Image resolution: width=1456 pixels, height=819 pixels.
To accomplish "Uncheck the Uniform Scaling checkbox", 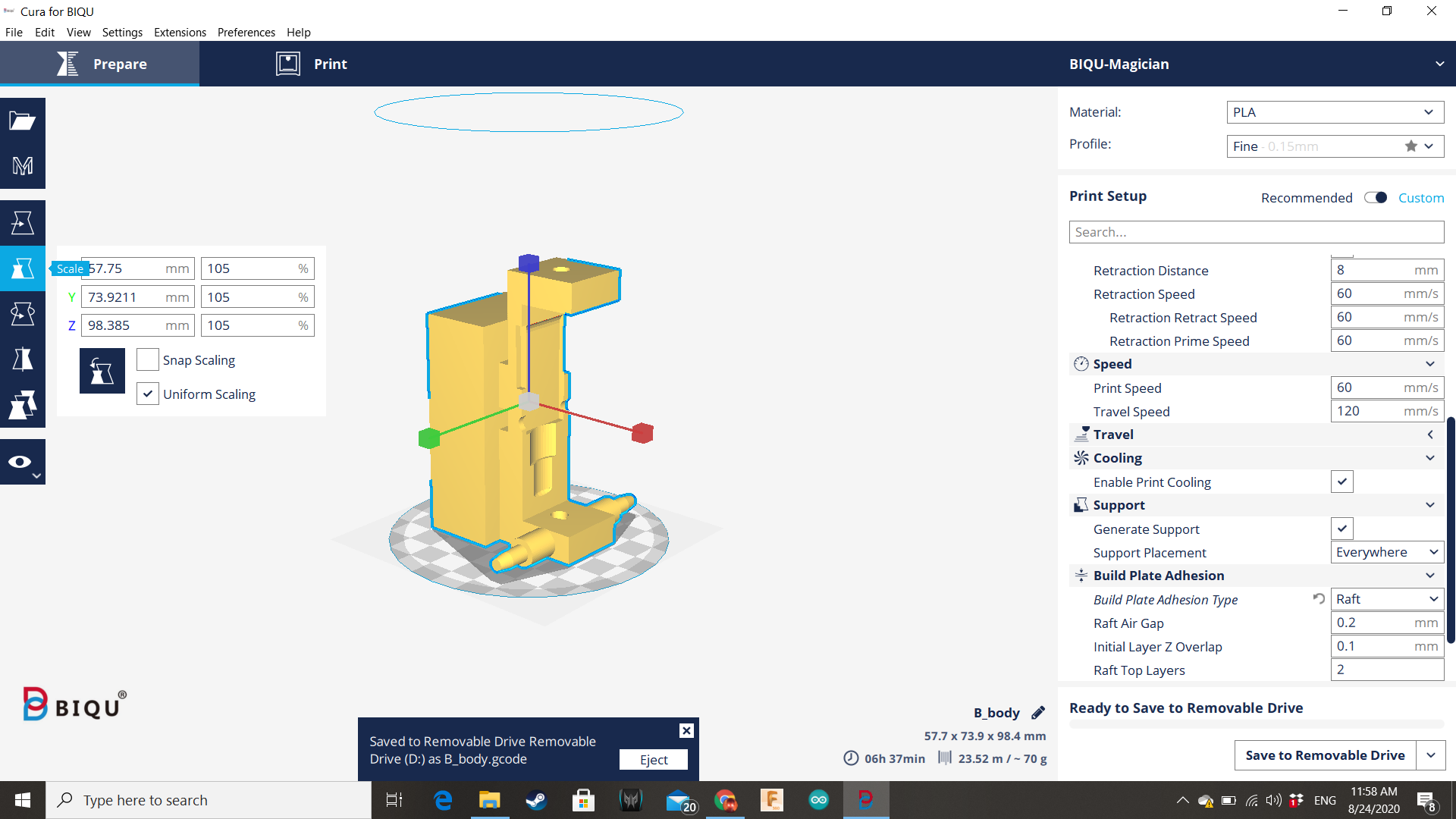I will tap(148, 394).
